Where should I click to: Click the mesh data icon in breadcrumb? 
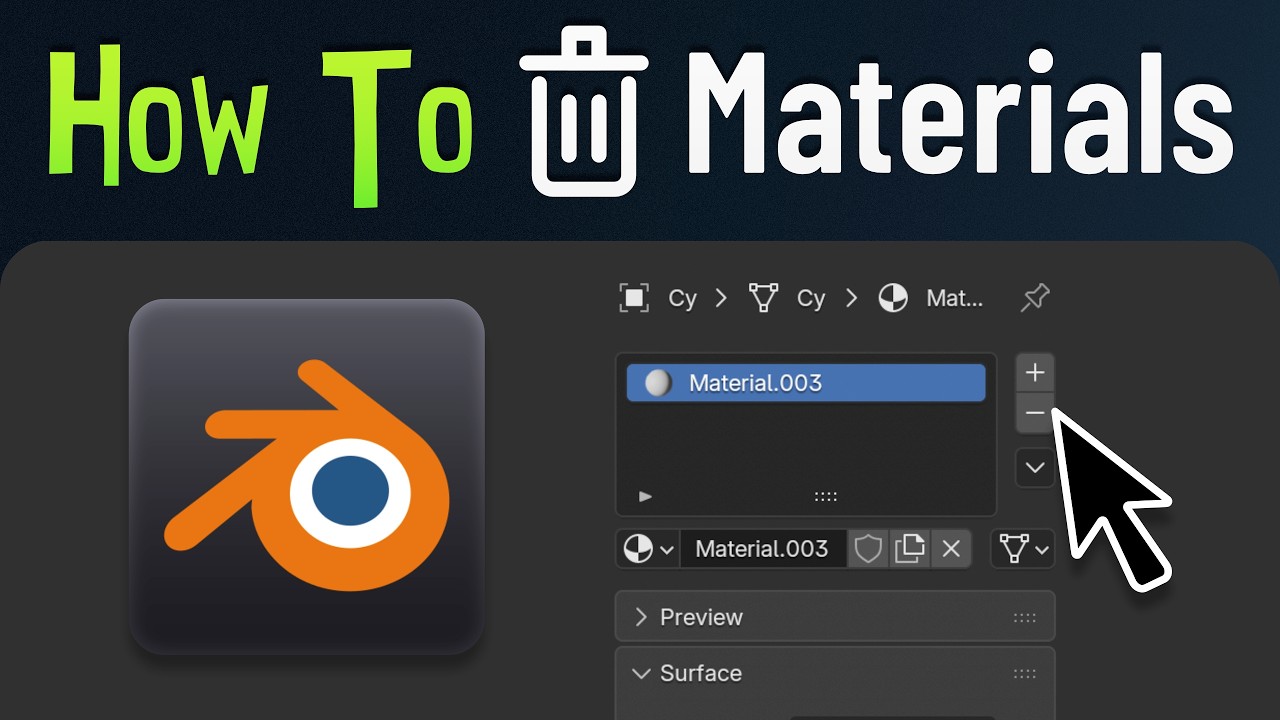(x=764, y=298)
